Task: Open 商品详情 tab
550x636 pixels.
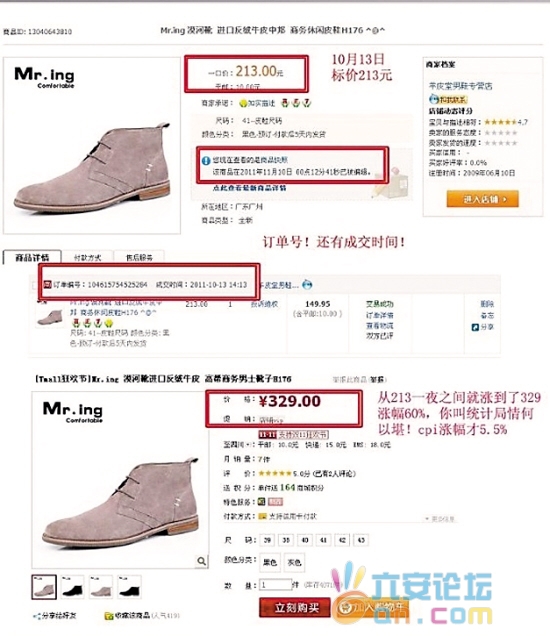Action: (x=32, y=257)
